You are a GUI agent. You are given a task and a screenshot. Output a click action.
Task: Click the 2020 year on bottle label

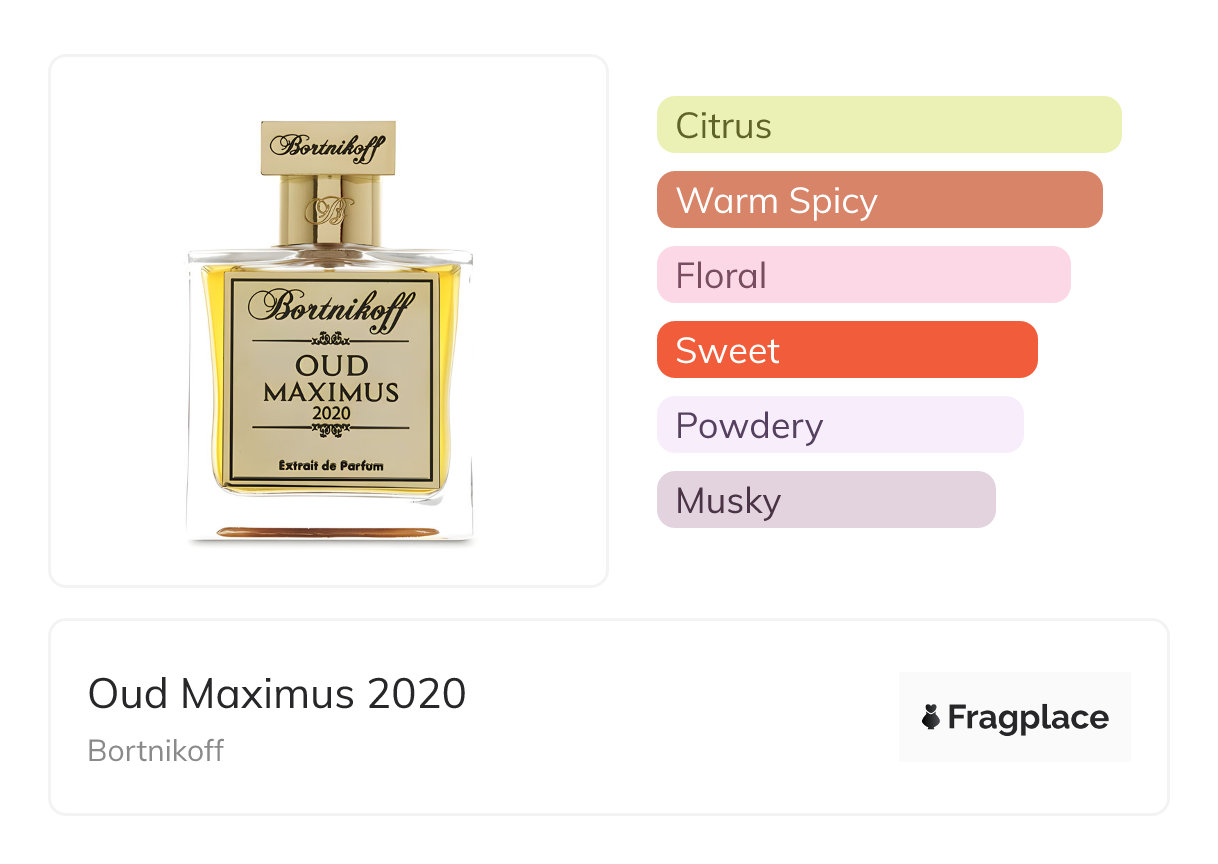coord(330,412)
